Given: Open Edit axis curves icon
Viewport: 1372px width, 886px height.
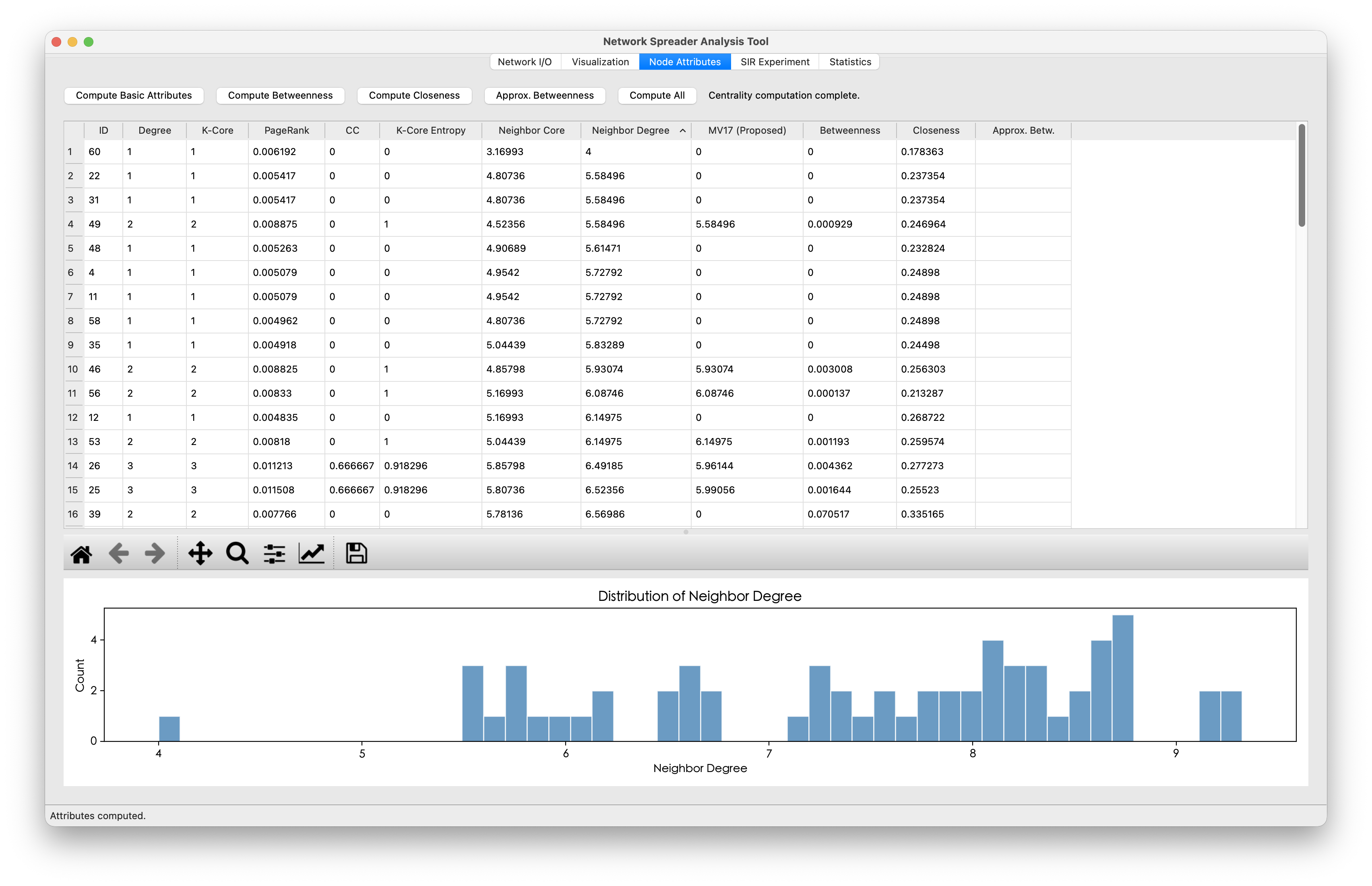Looking at the screenshot, I should (x=311, y=554).
